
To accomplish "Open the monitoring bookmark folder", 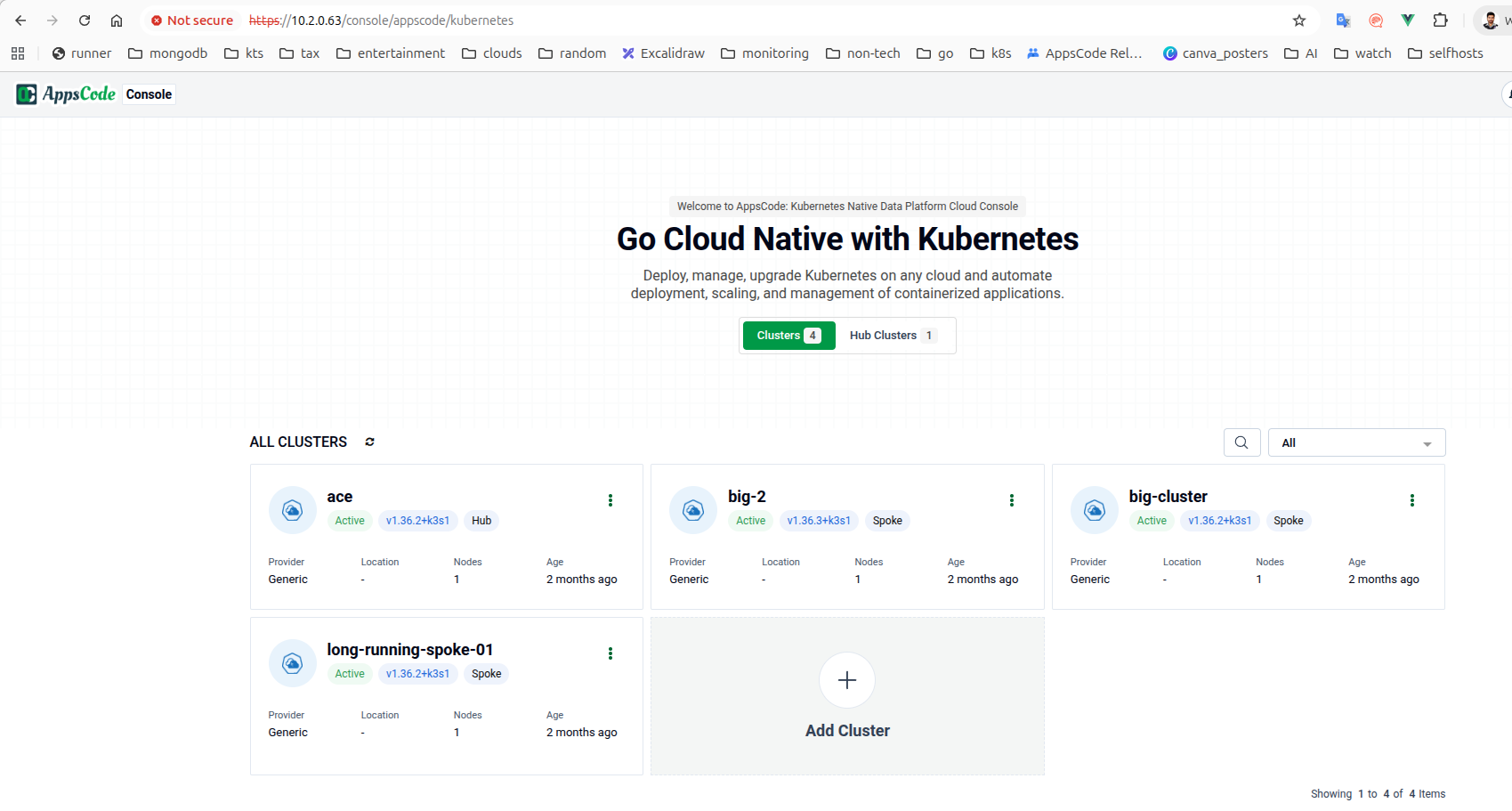I will [x=765, y=53].
